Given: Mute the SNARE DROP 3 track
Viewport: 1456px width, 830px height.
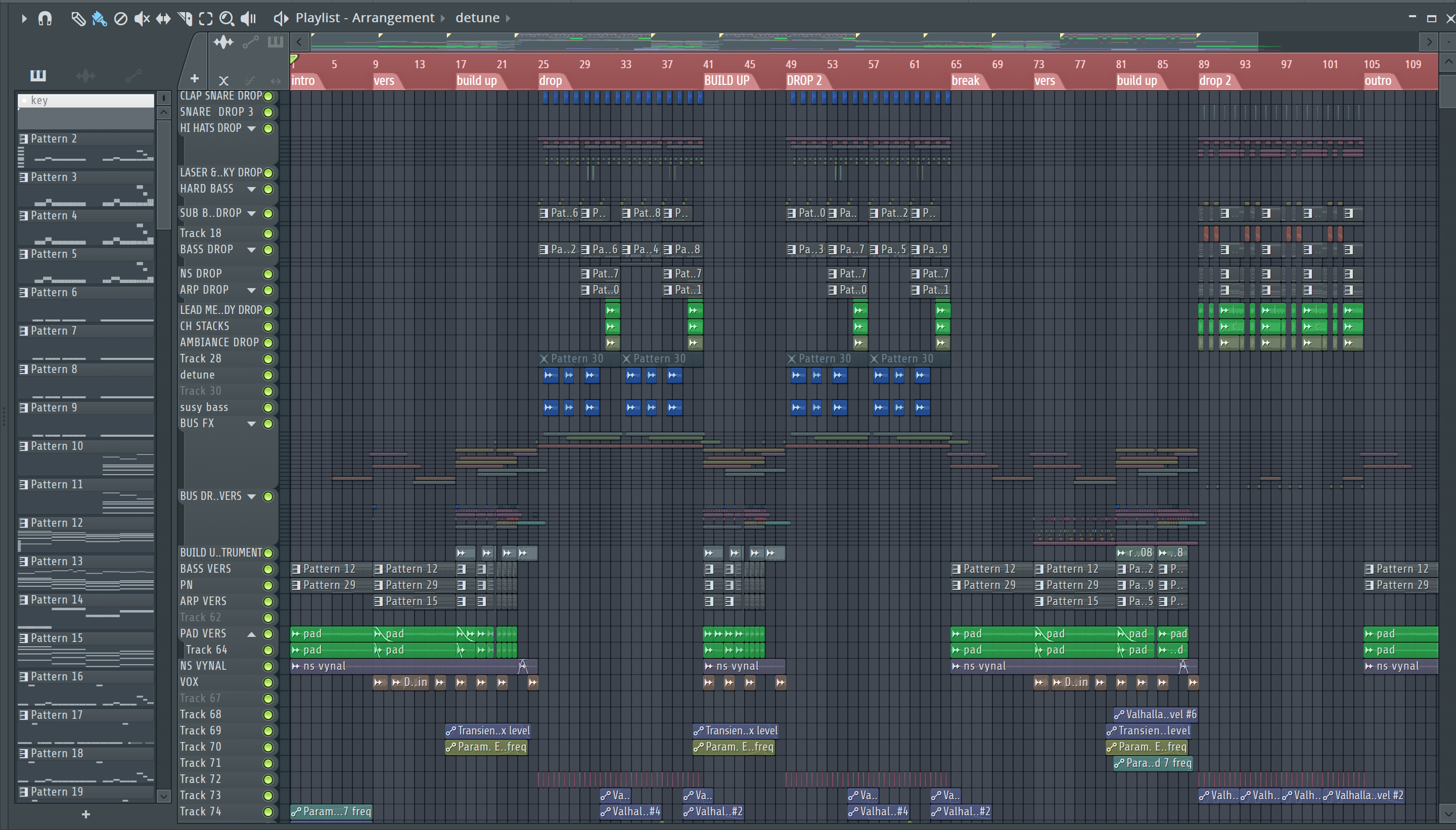Looking at the screenshot, I should (268, 112).
